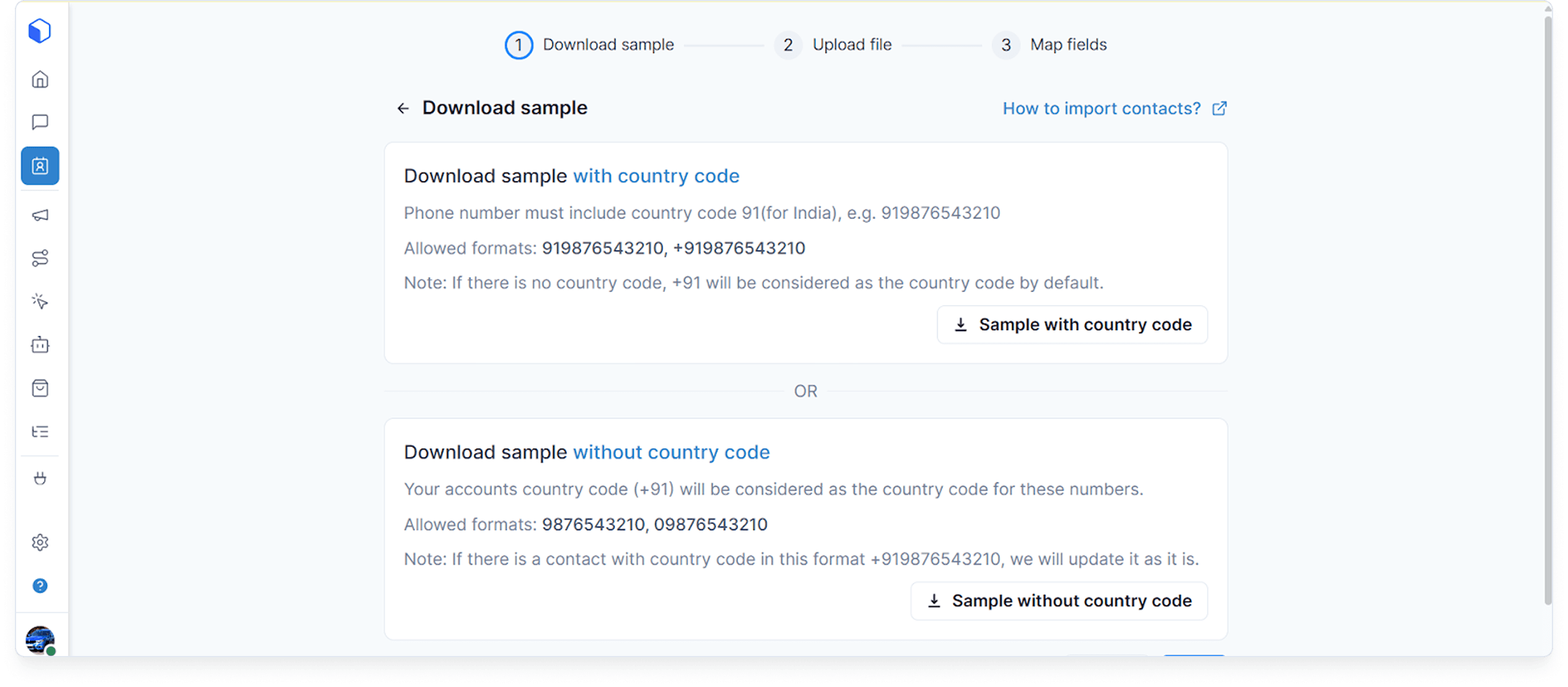
Task: Select step 2 Upload file
Action: [x=833, y=45]
